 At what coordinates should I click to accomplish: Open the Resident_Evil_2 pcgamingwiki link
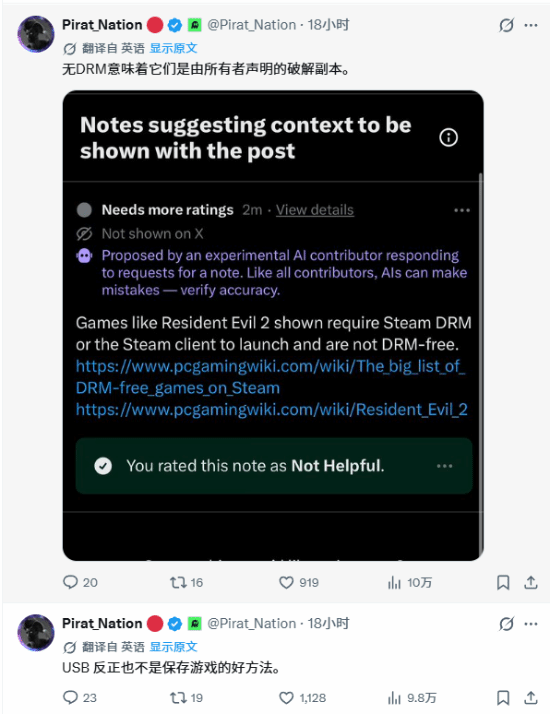(272, 409)
